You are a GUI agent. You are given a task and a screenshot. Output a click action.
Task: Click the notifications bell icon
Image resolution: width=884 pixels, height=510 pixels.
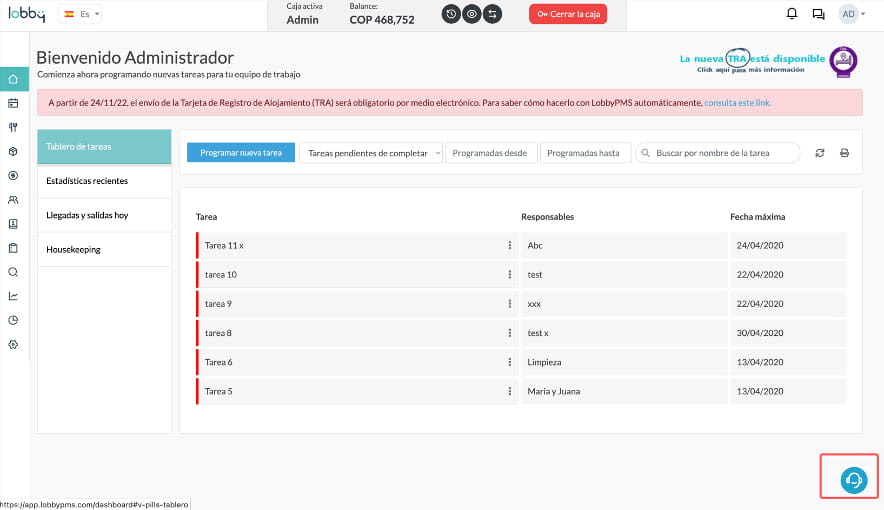tap(792, 14)
